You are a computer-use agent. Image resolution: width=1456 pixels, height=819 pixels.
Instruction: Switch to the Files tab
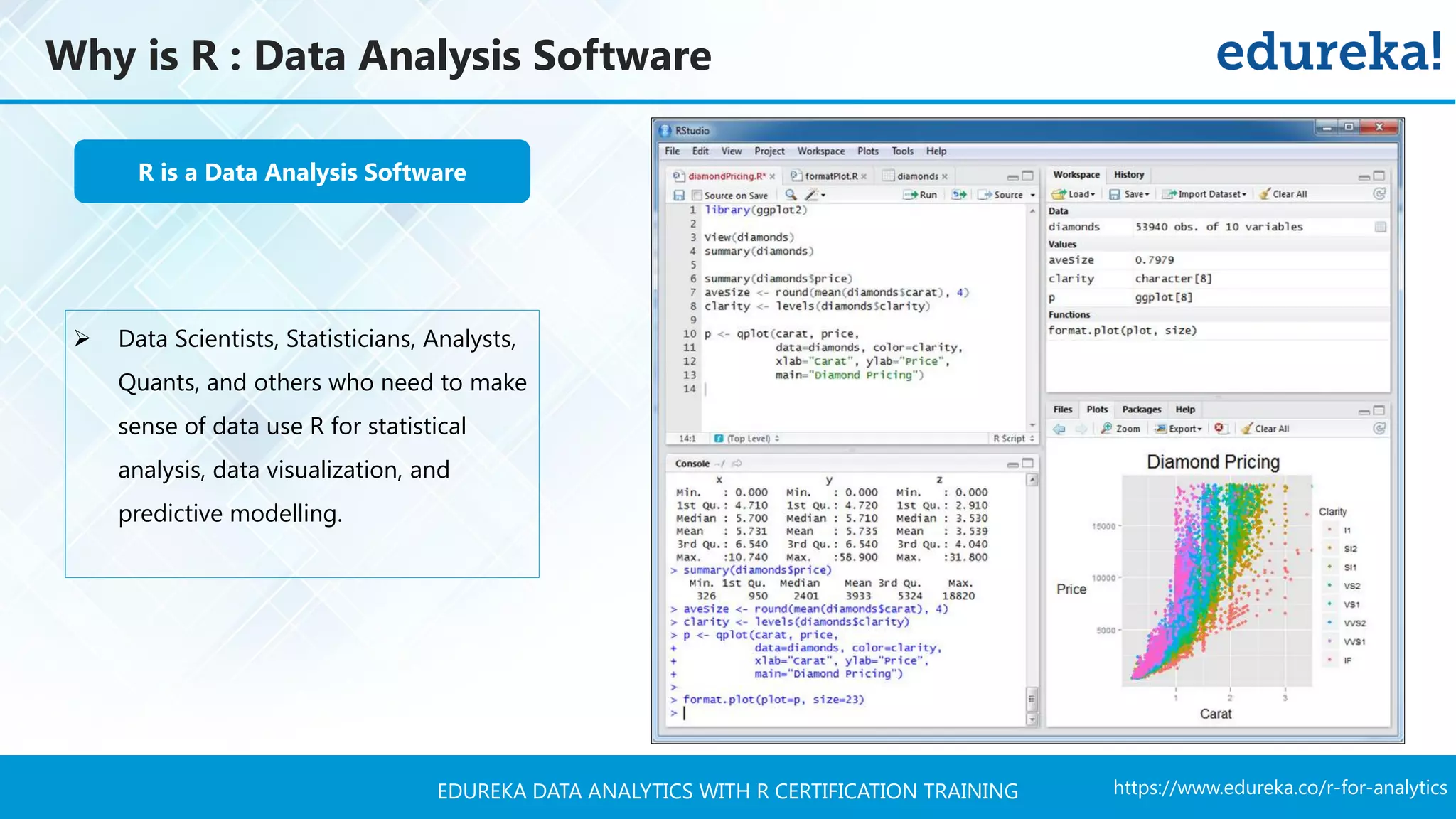[x=1063, y=409]
